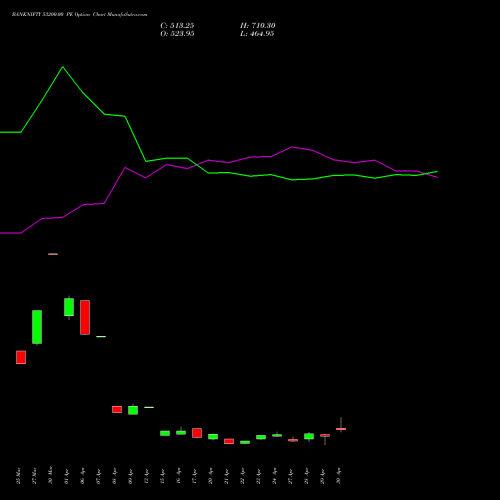Select the high value H: 710.30
Image resolution: width=500 pixels, height=500 pixels.
click(x=258, y=26)
